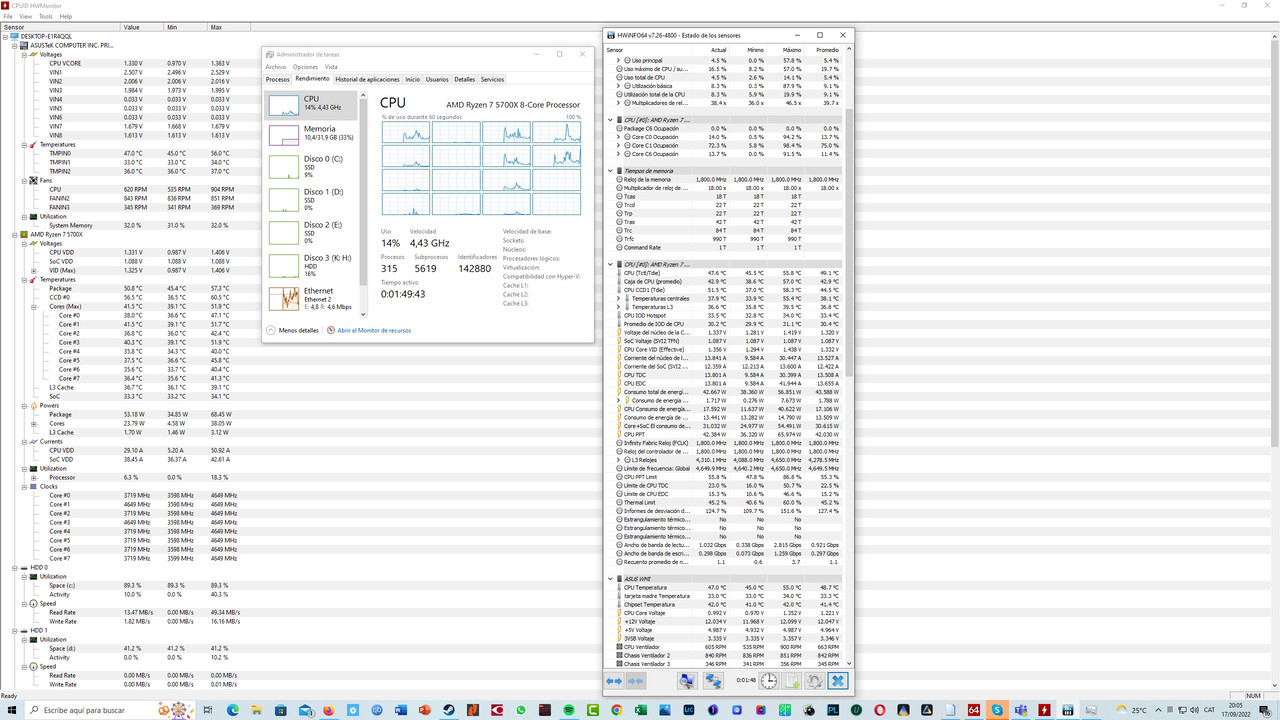
Task: Select the CPU performance graph thumbnail in Task Manager
Action: (283, 104)
